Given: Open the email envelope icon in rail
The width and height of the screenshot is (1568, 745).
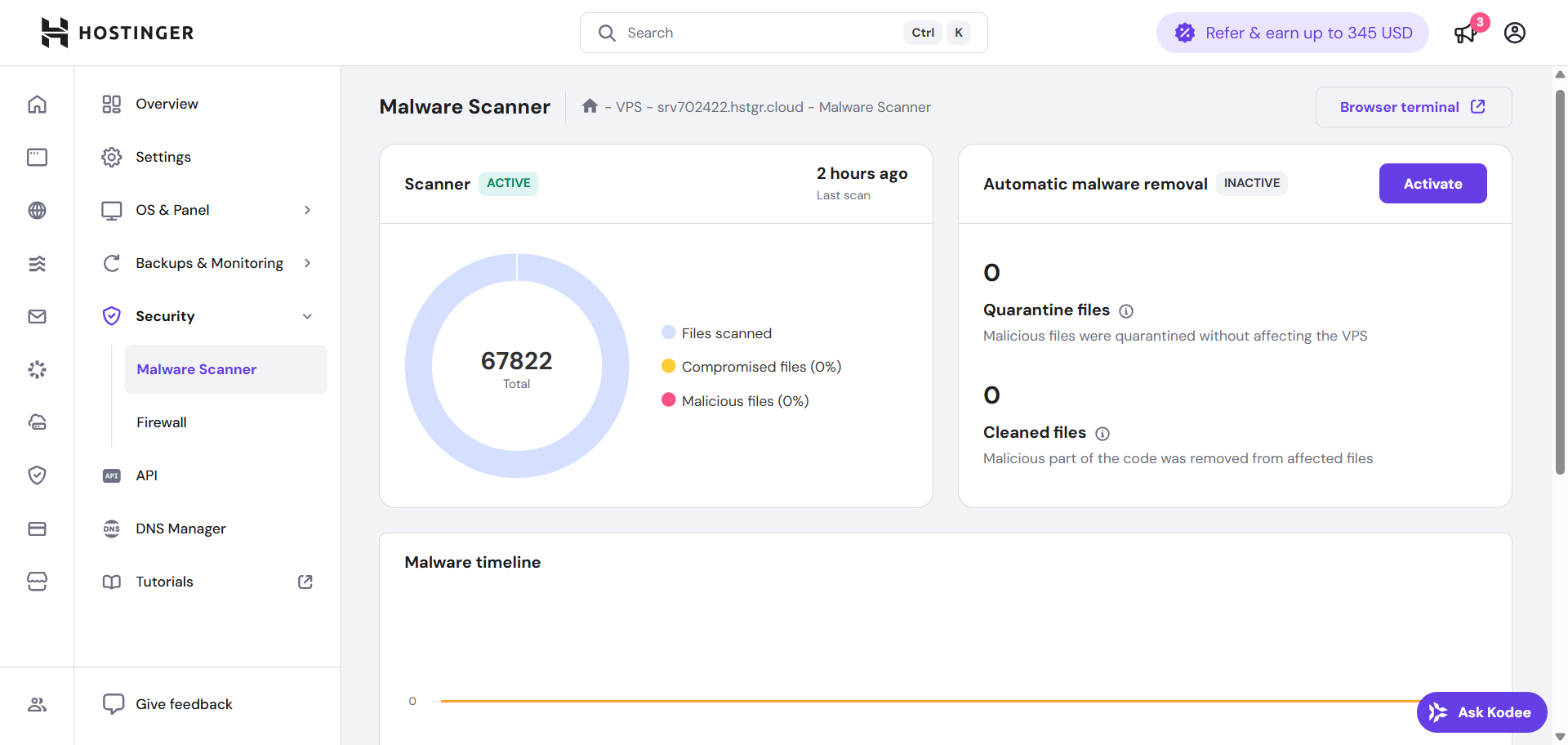Looking at the screenshot, I should coord(37,316).
